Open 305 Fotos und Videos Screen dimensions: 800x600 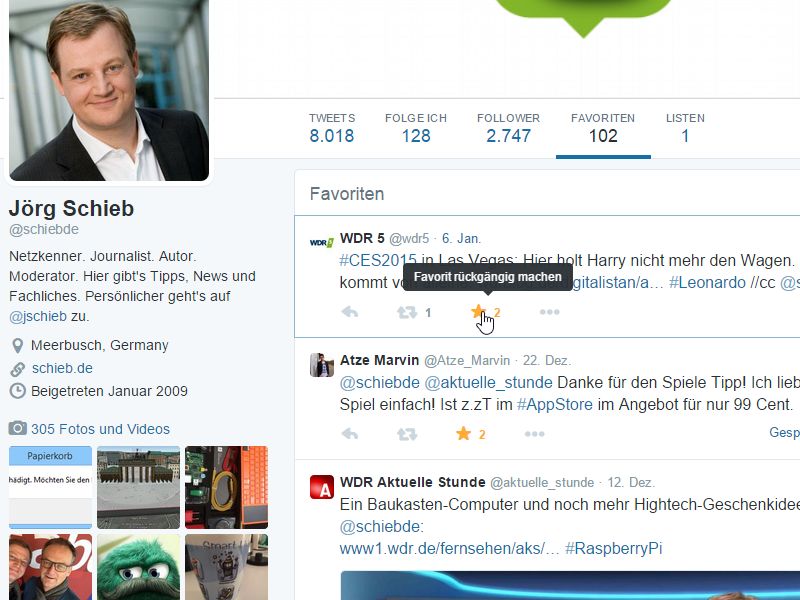click(x=101, y=429)
